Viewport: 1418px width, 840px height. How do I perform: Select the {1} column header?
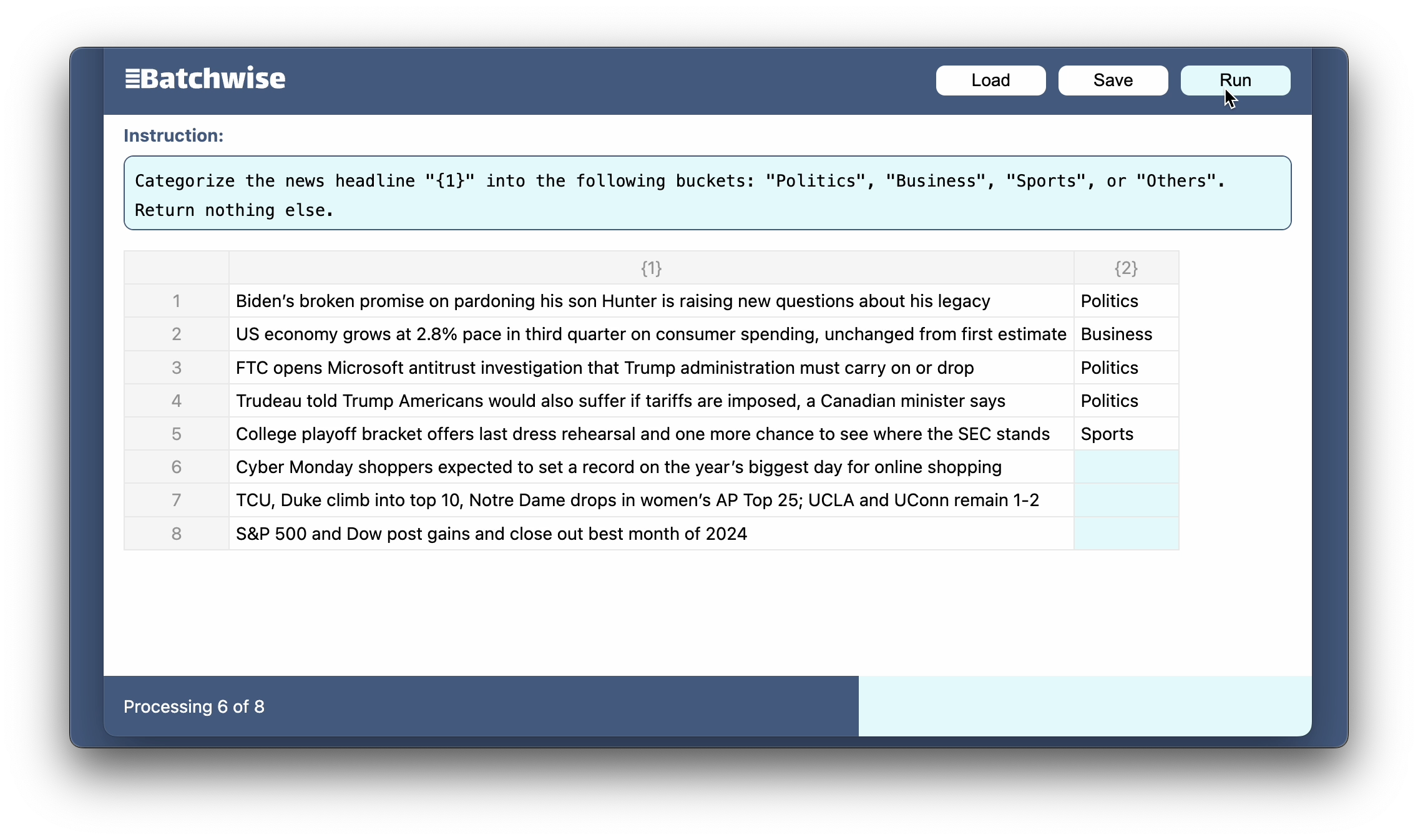pos(651,268)
